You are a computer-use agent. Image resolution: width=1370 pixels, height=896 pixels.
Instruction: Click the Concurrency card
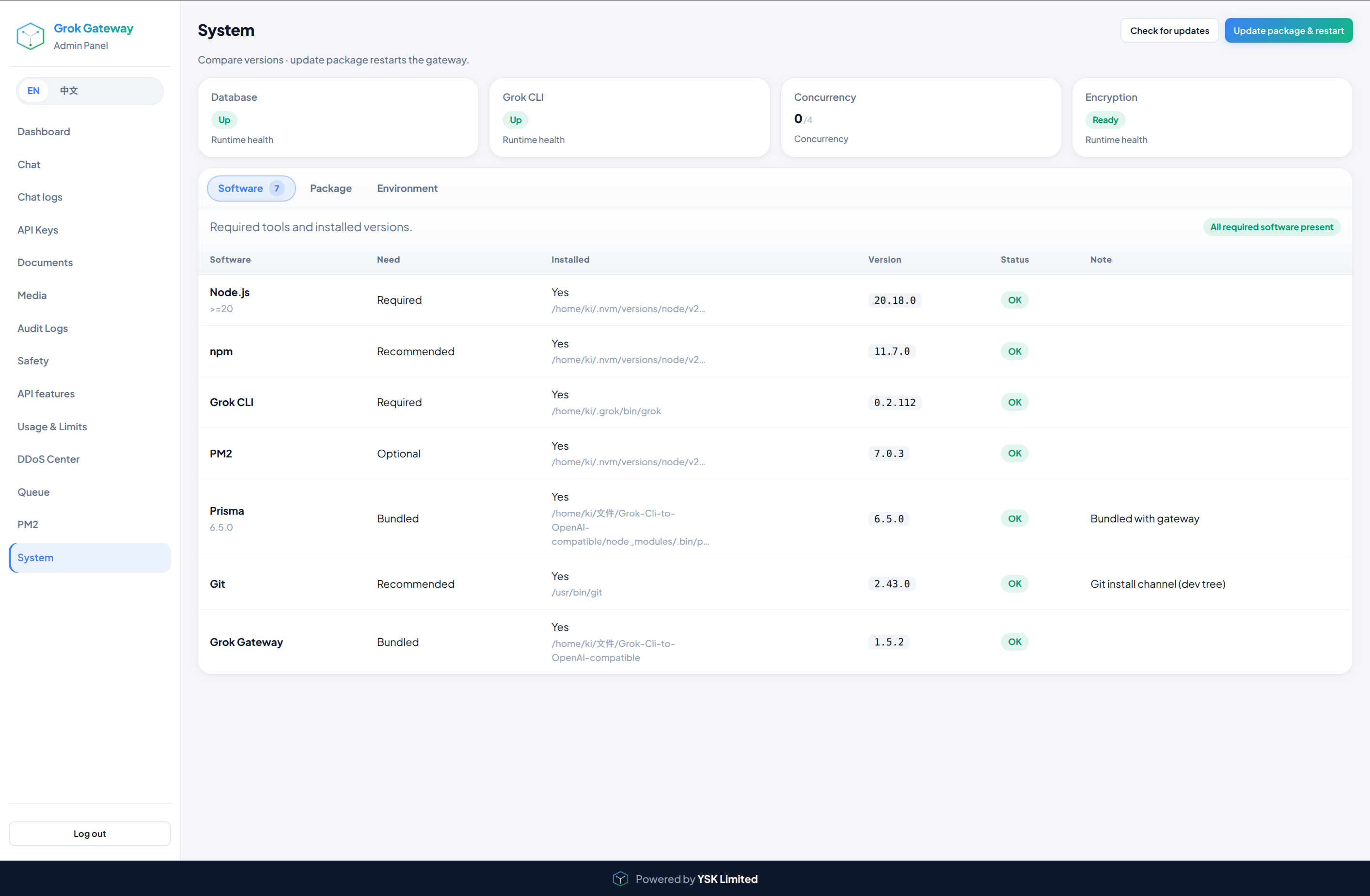click(x=921, y=118)
